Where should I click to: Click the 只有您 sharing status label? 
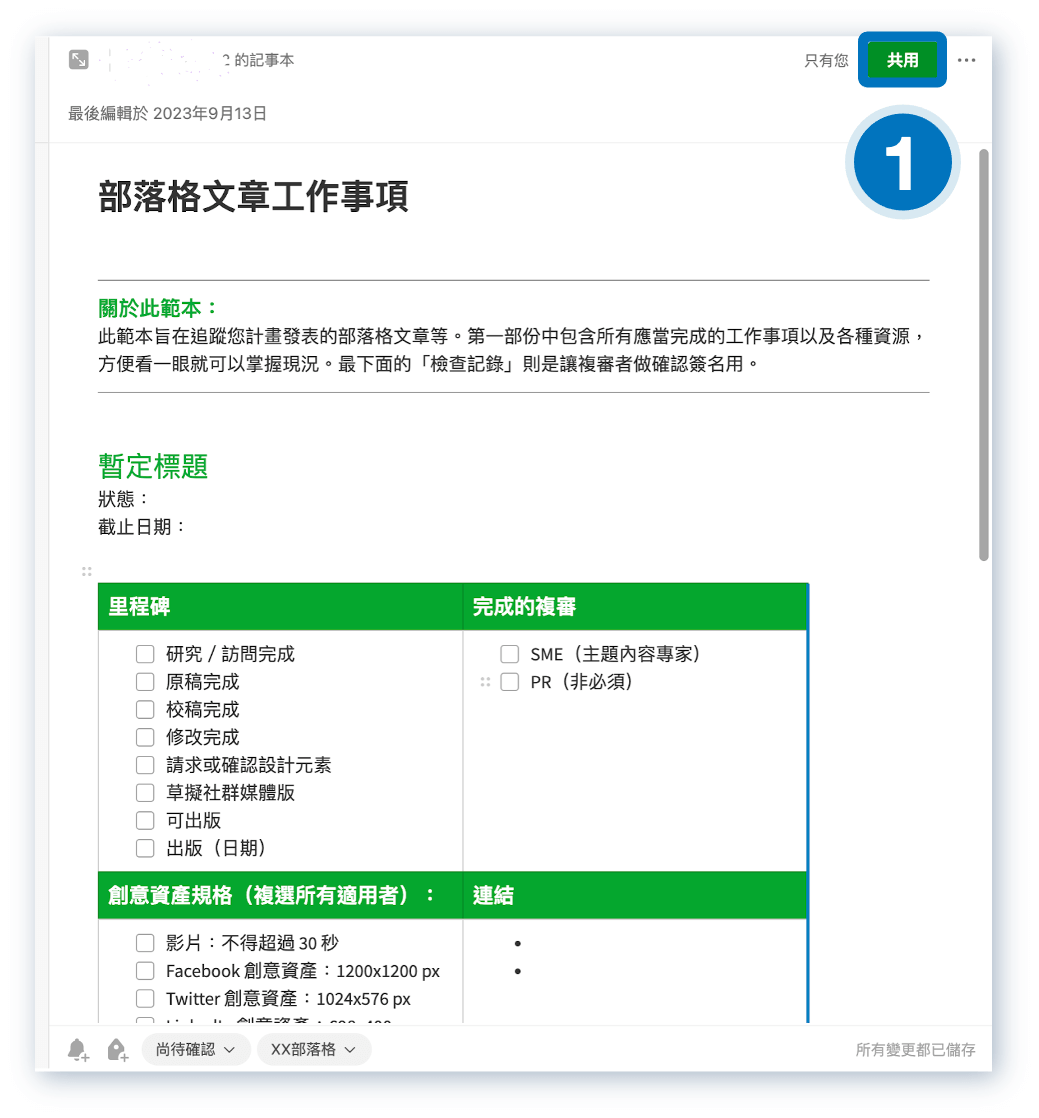(825, 60)
